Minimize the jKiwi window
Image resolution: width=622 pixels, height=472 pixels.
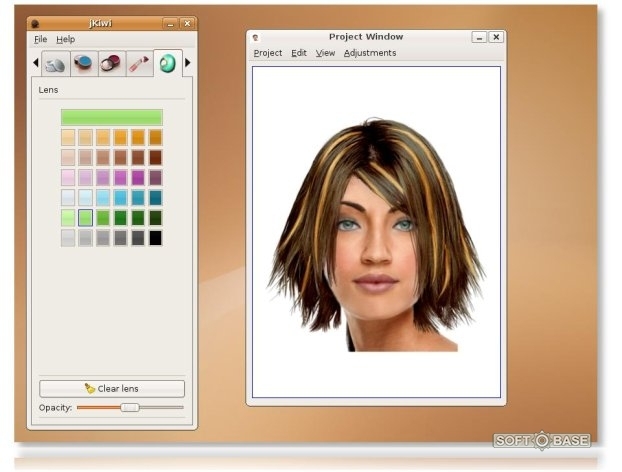pos(171,24)
